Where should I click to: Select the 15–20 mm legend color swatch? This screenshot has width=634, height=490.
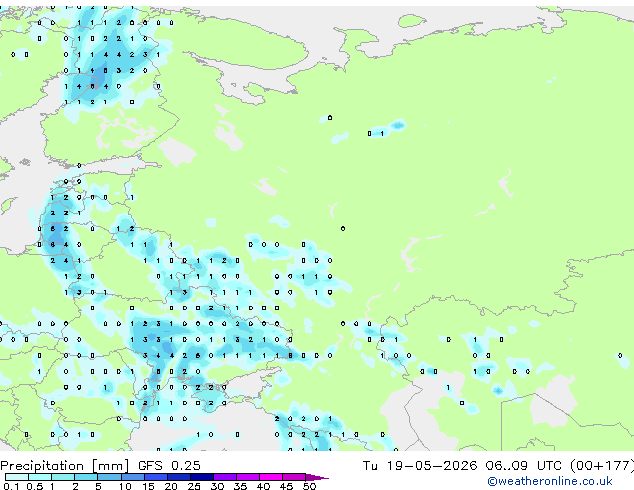point(156,477)
